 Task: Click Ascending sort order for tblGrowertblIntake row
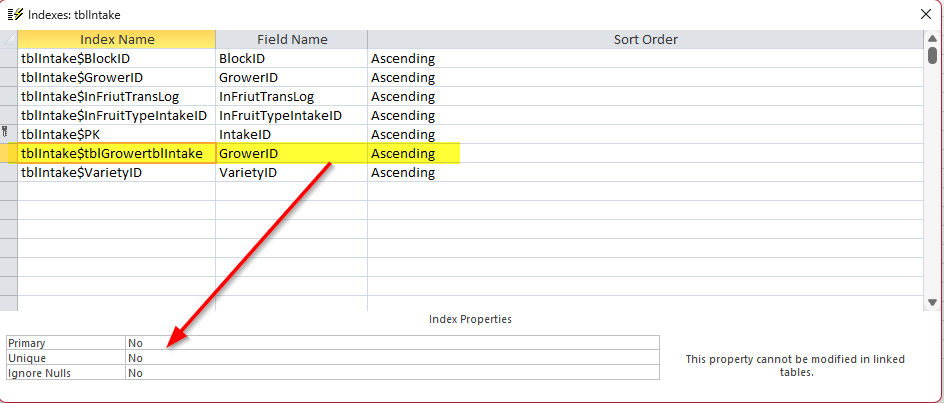click(x=645, y=154)
